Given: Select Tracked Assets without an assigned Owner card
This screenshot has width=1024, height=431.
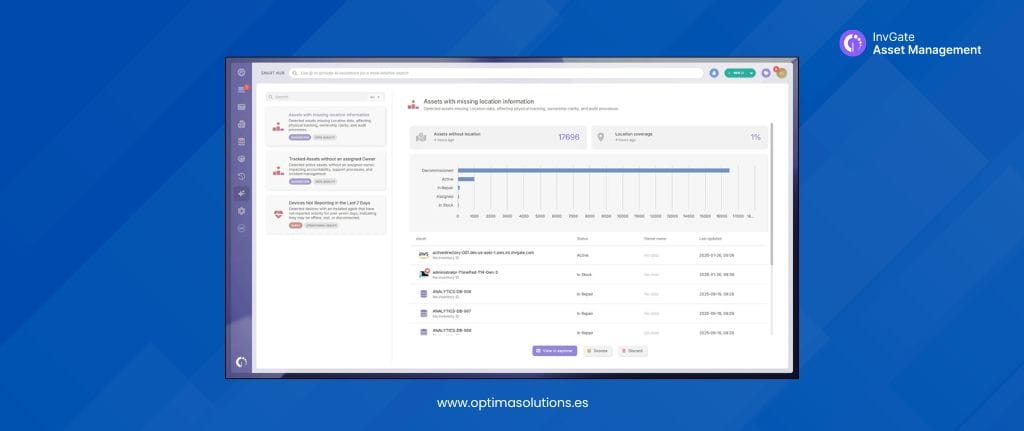Looking at the screenshot, I should [x=326, y=171].
